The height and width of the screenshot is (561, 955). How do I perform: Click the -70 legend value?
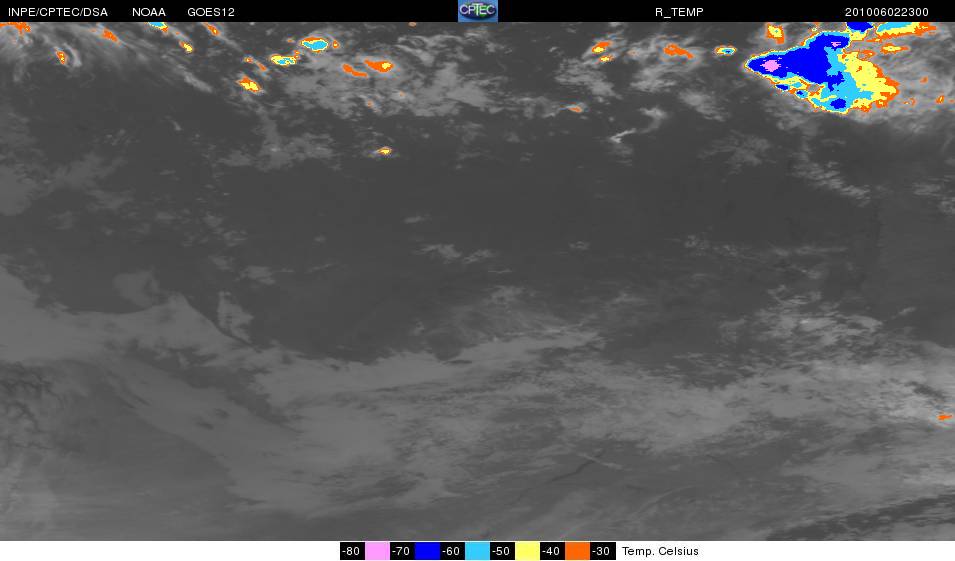[402, 551]
